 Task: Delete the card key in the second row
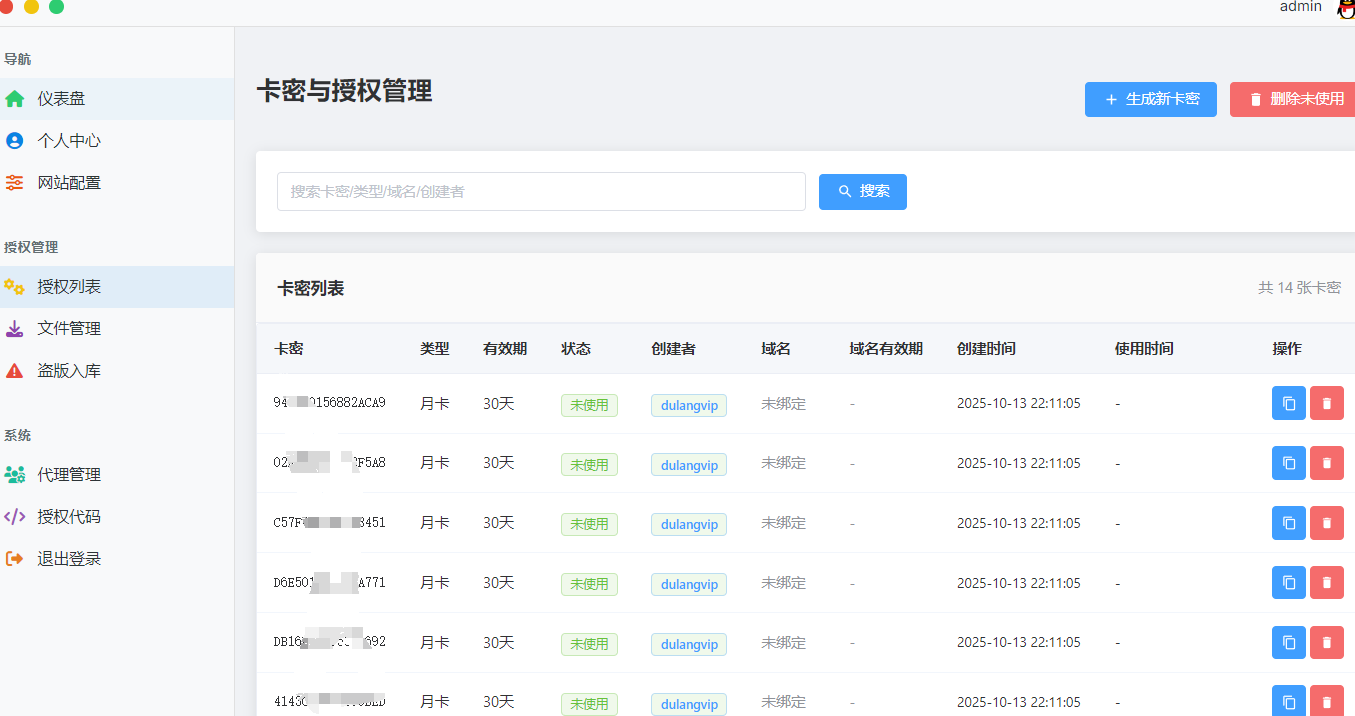pyautogui.click(x=1327, y=463)
